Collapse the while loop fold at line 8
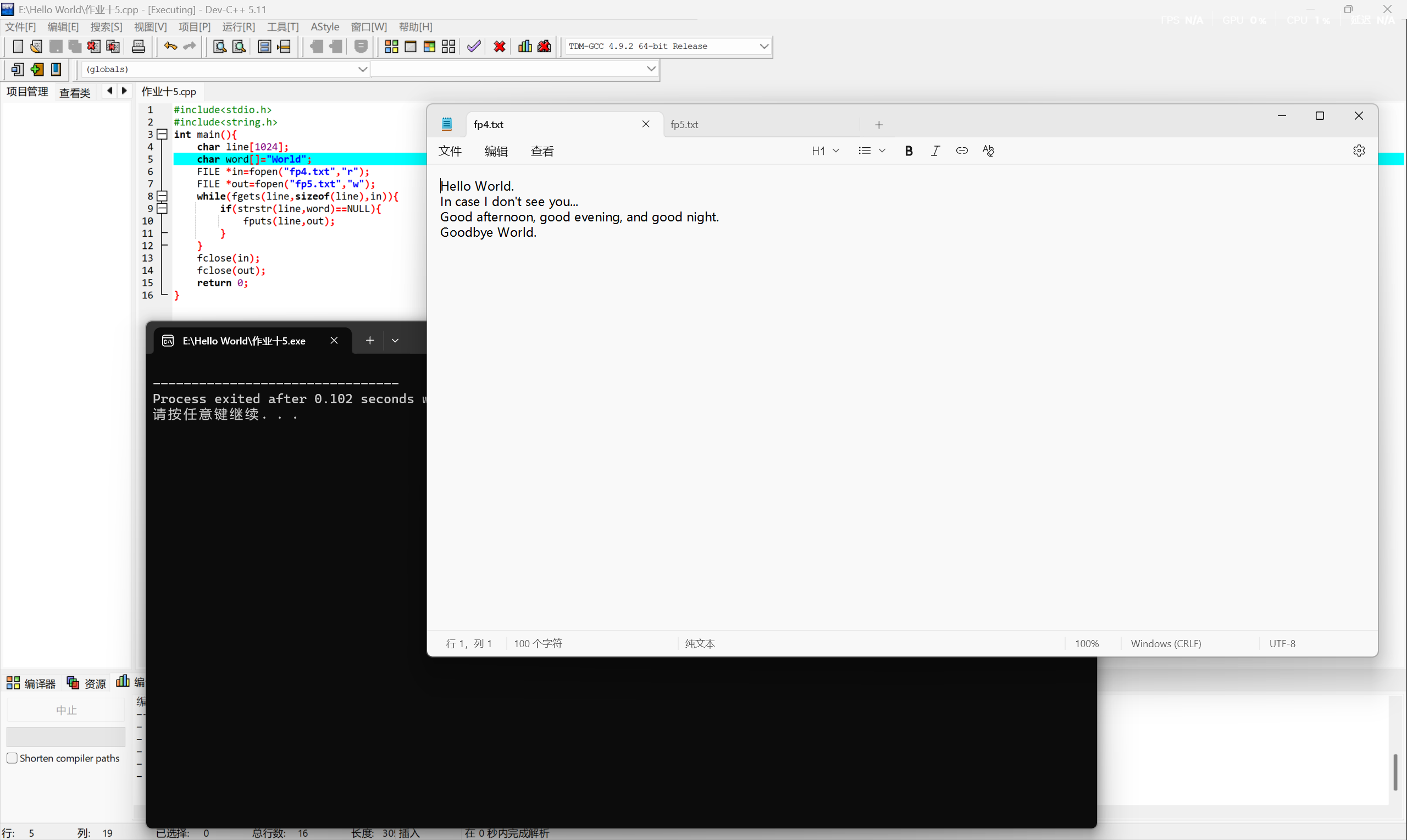1407x840 pixels. point(163,196)
